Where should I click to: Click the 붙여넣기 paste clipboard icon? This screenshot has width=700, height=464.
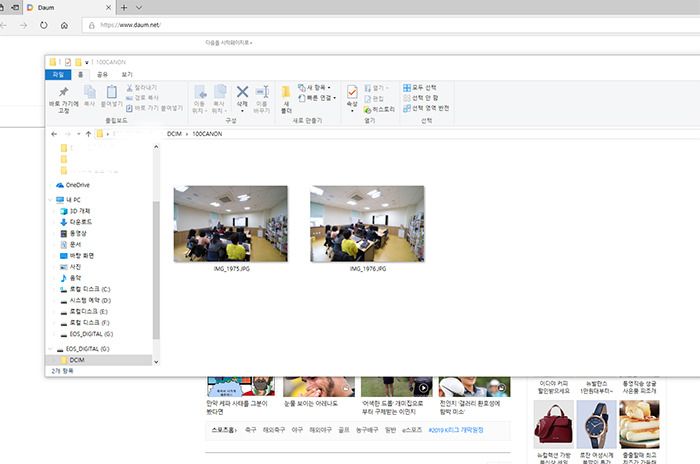point(111,92)
